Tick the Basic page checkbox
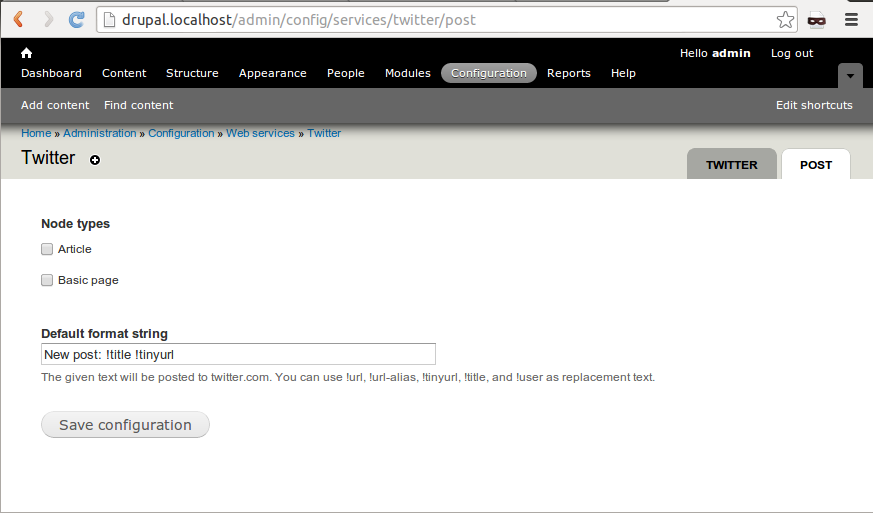The width and height of the screenshot is (873, 513). (47, 280)
